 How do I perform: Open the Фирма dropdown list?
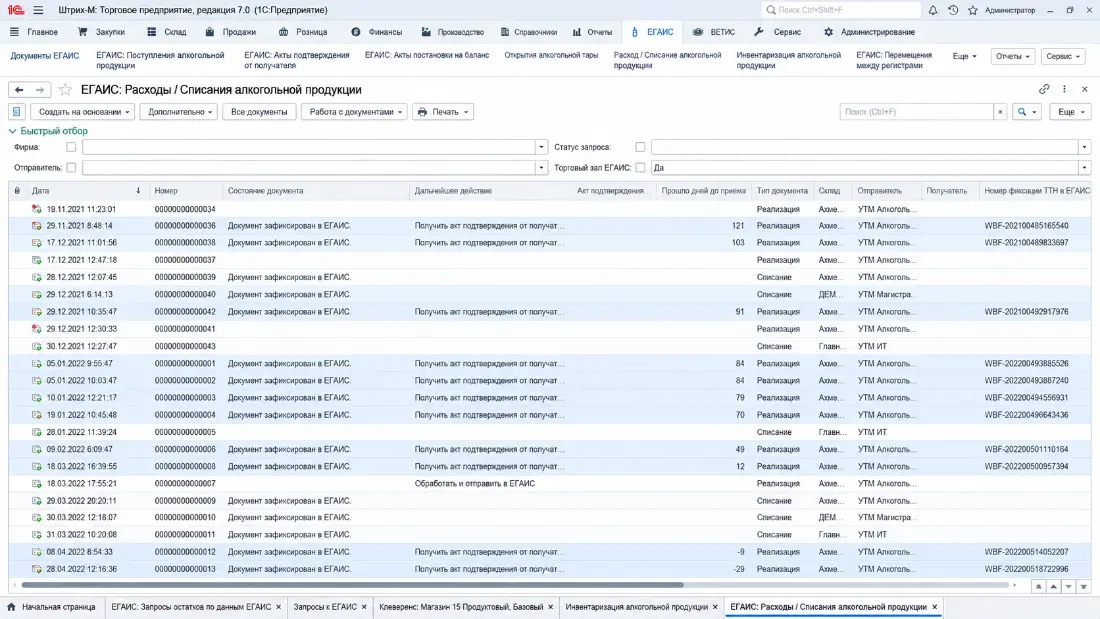pos(541,147)
